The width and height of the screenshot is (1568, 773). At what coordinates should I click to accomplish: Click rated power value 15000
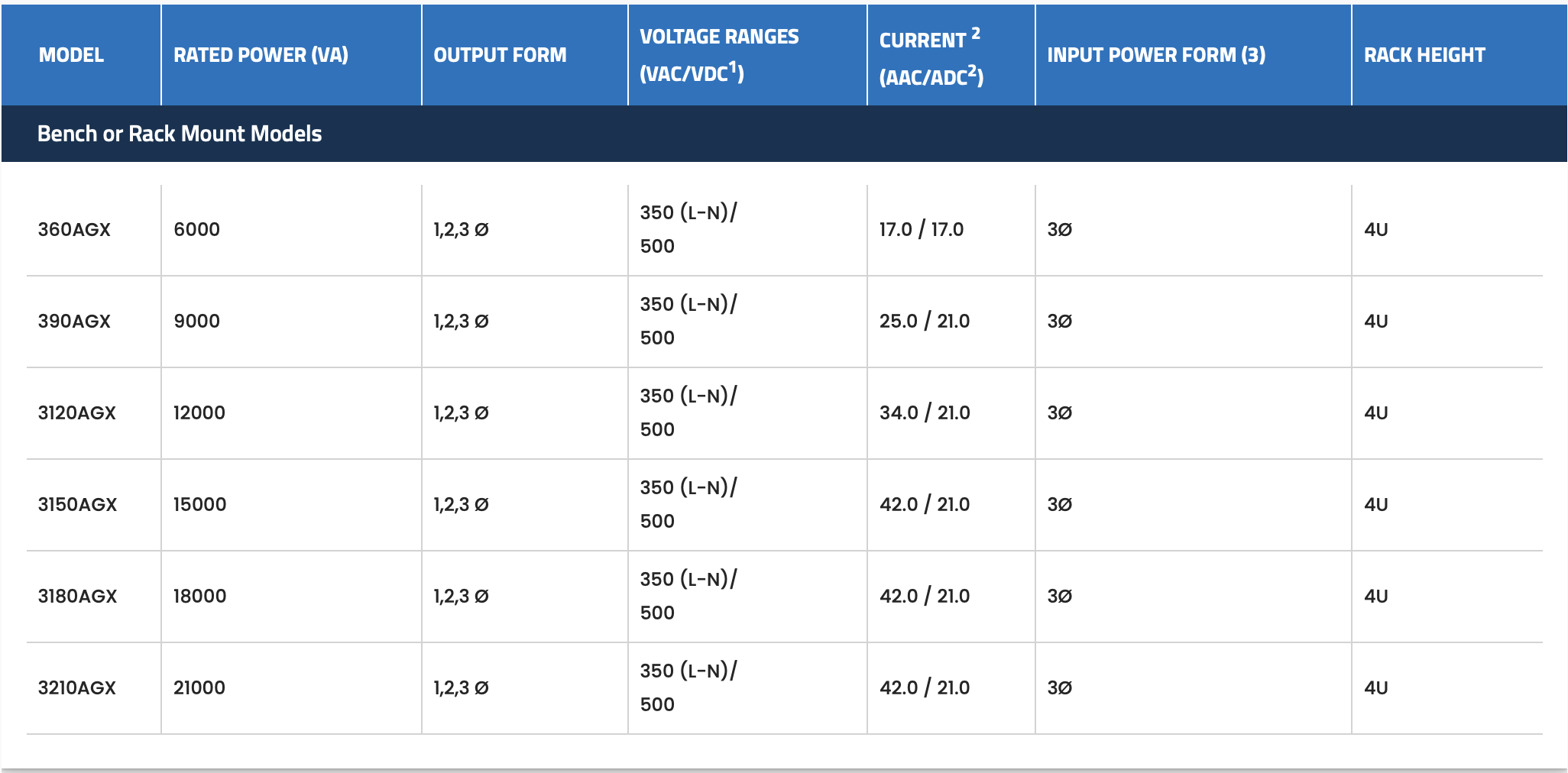click(x=200, y=504)
